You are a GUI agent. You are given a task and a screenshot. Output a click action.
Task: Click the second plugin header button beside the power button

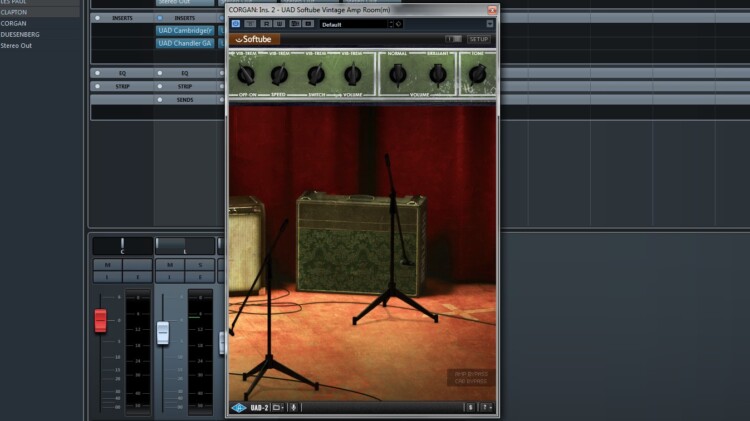(250, 23)
